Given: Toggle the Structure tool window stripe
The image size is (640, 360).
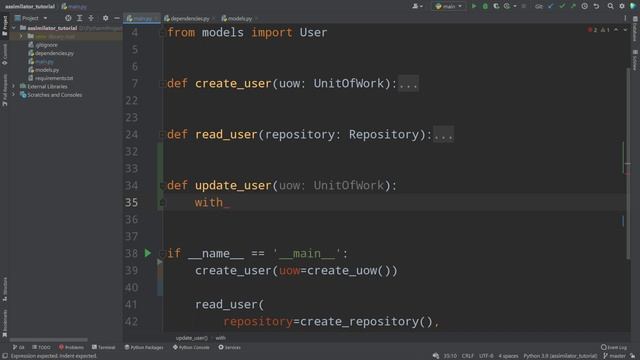Looking at the screenshot, I should [x=4, y=289].
